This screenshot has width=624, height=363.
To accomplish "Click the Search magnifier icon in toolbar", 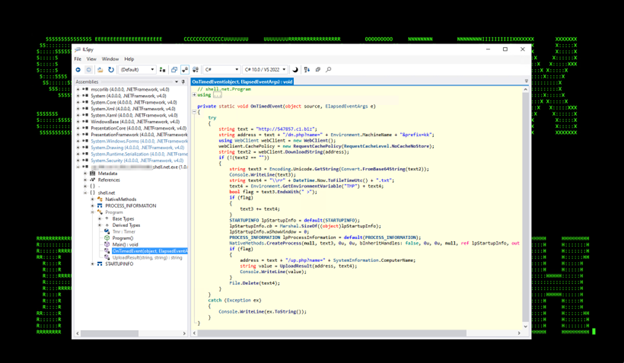I will pos(329,70).
